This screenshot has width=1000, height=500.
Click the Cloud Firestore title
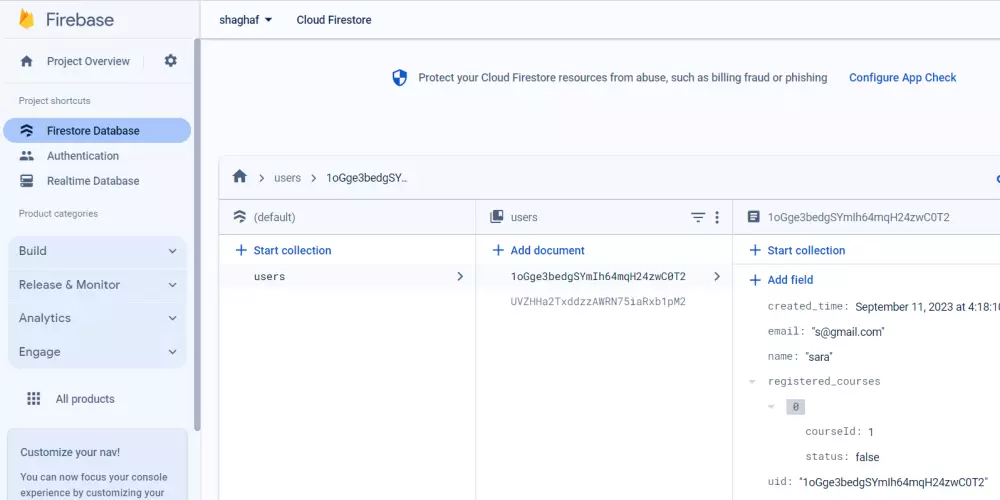[334, 20]
